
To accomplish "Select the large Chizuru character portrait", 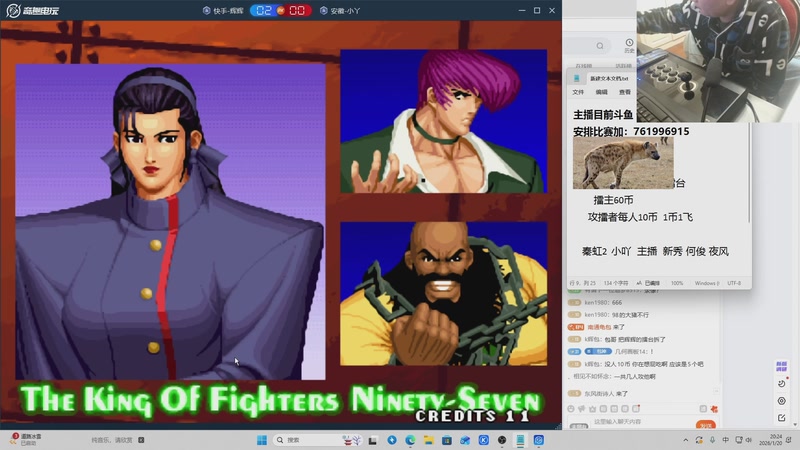I will tap(170, 221).
